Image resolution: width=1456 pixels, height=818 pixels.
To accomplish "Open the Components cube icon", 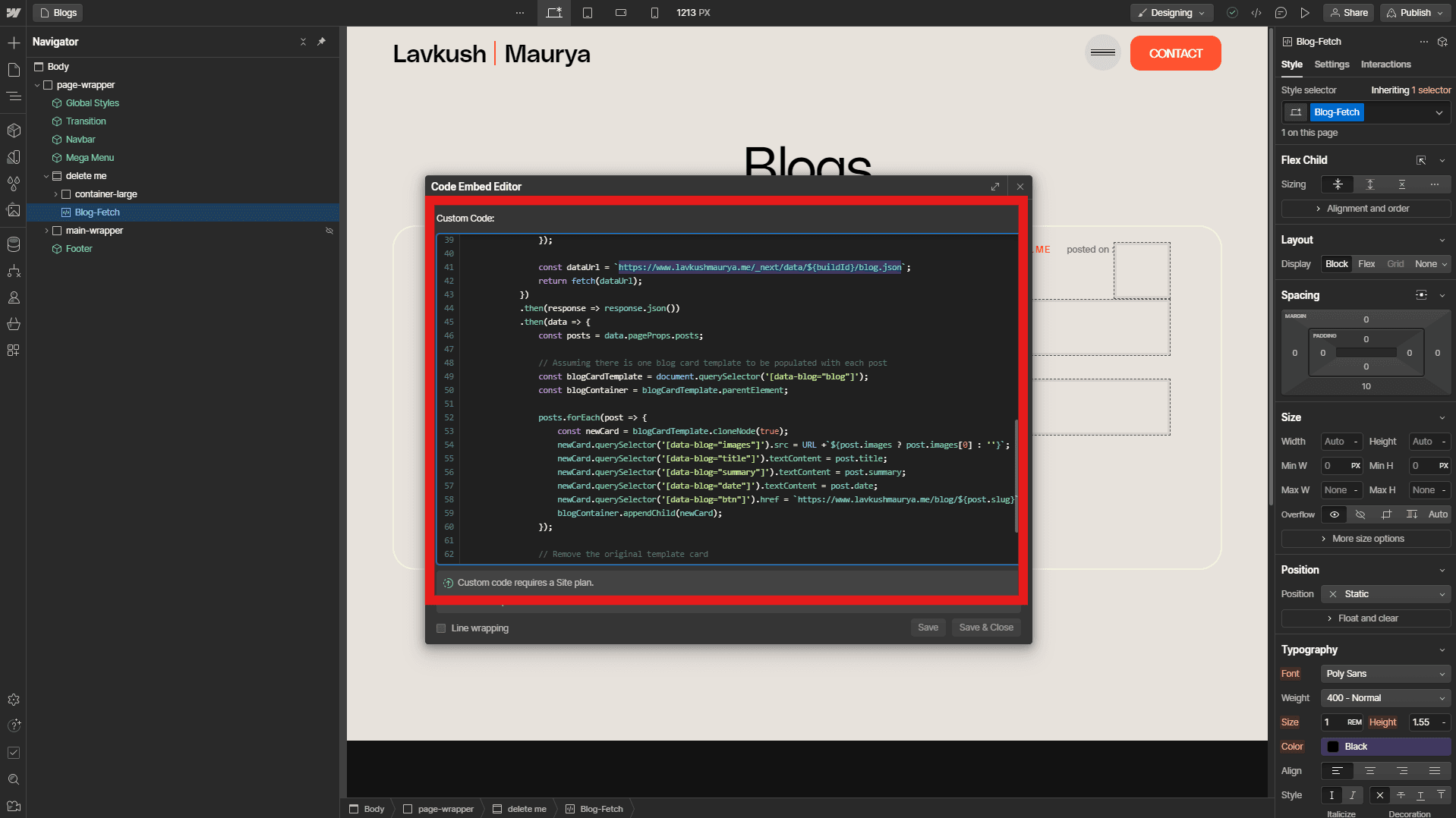I will point(14,131).
